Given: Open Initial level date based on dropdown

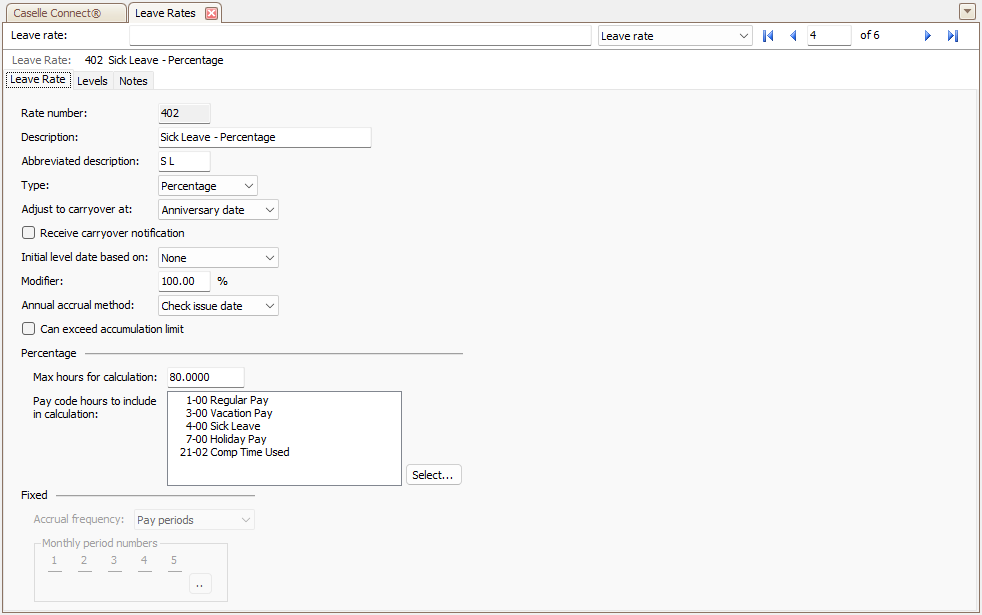Looking at the screenshot, I should [218, 257].
